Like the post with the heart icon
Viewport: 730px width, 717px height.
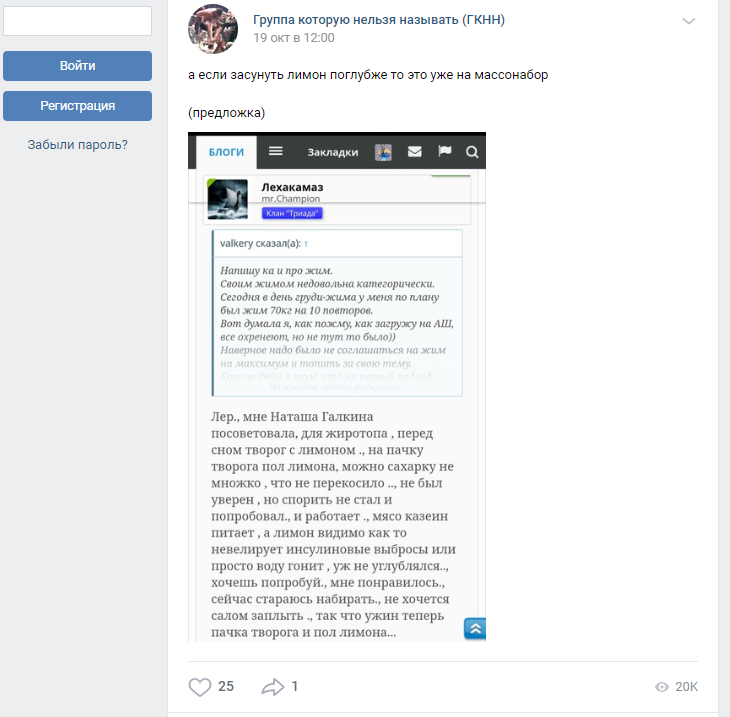pos(200,687)
